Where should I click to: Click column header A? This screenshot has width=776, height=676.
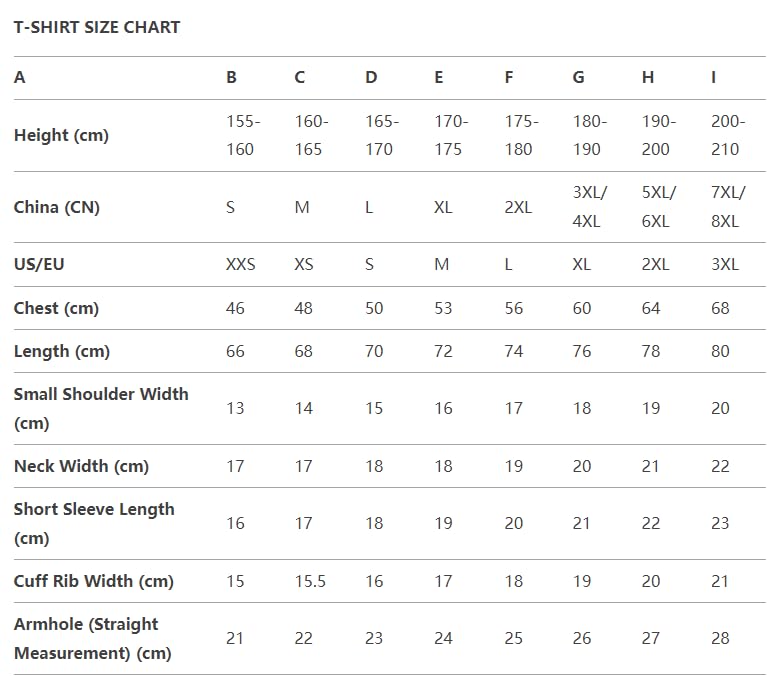pyautogui.click(x=20, y=77)
